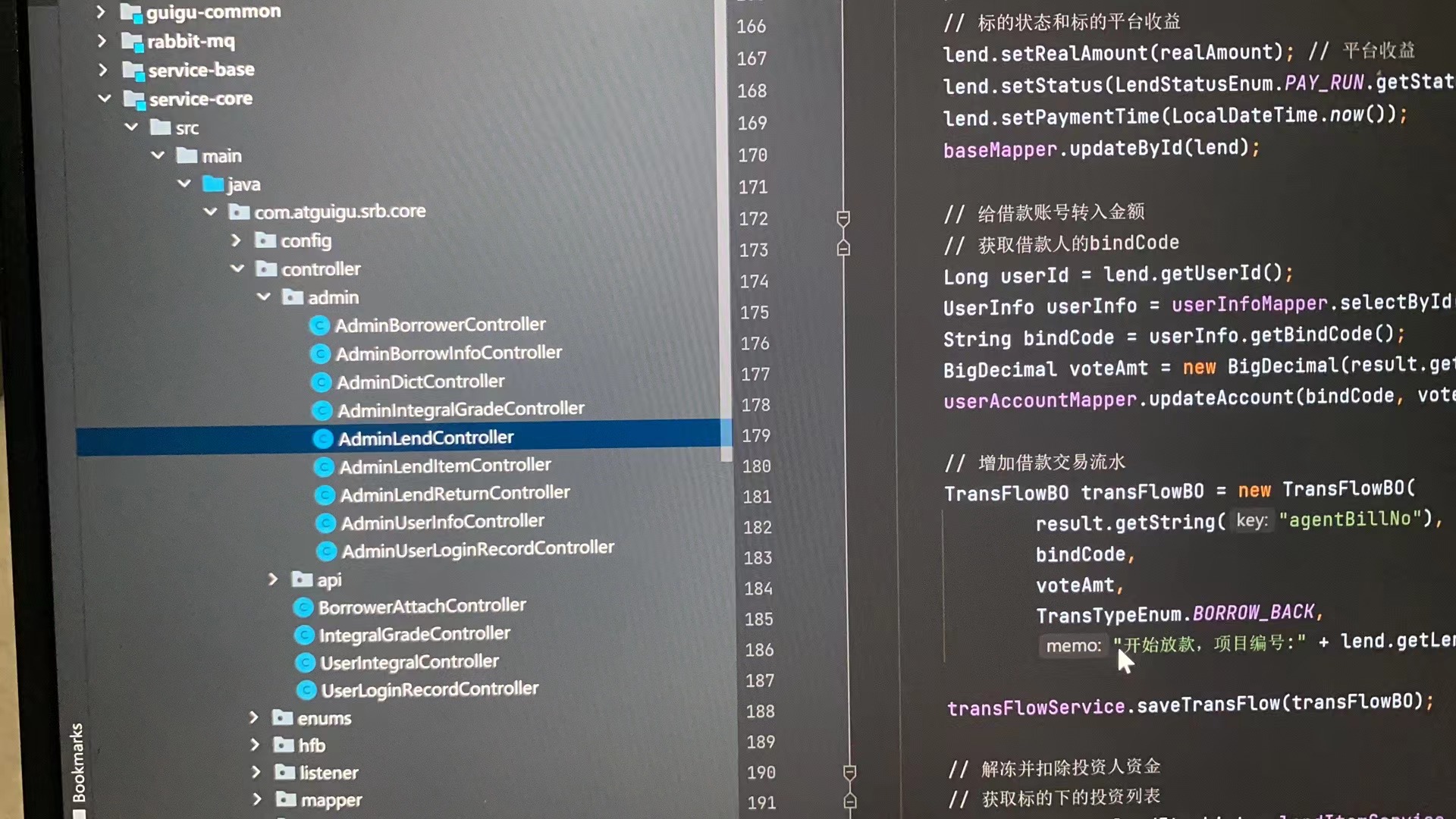Click the main folder icon
Viewport: 1456px width, 819px height.
[187, 155]
